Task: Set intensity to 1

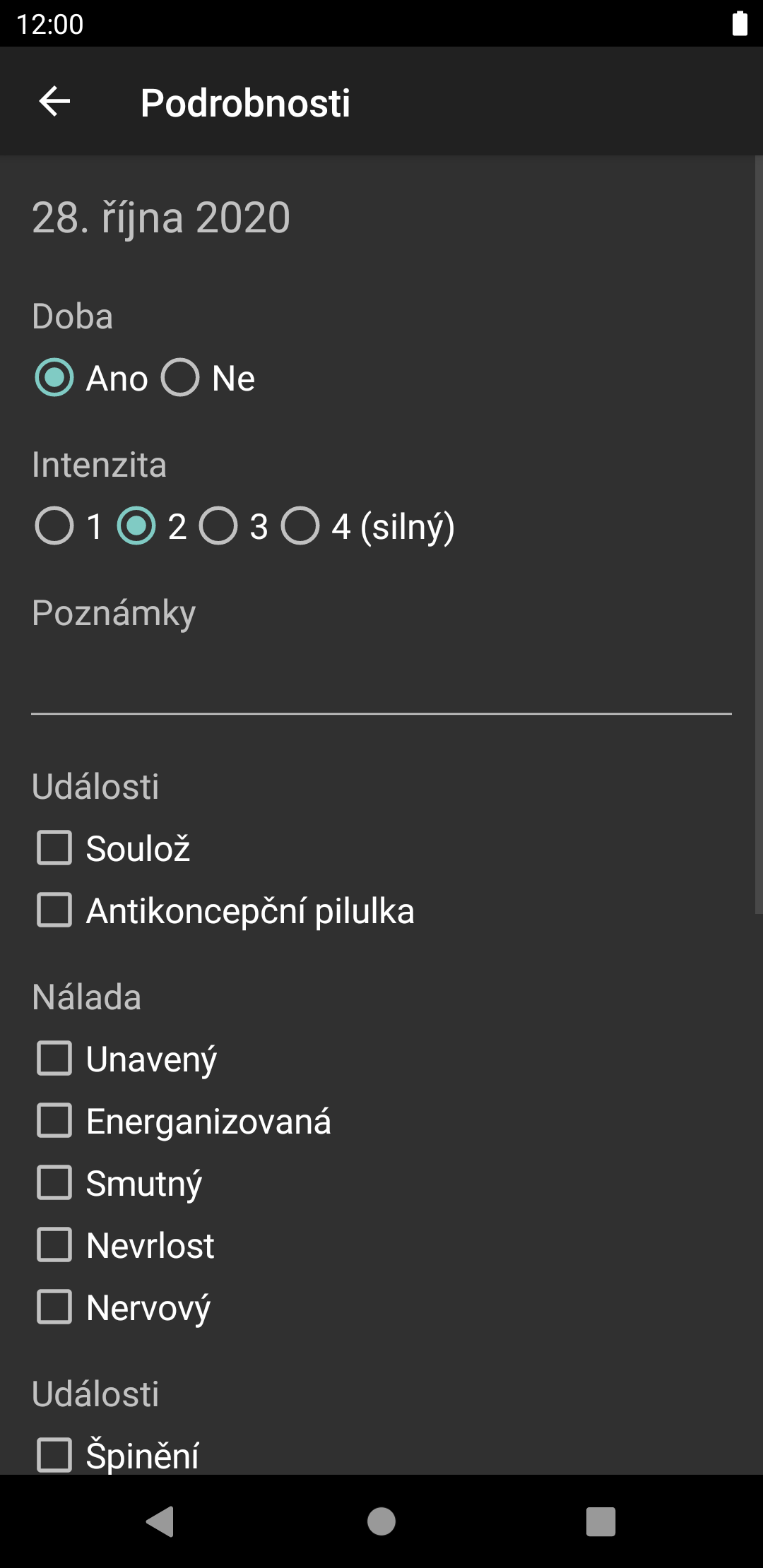Action: [54, 526]
